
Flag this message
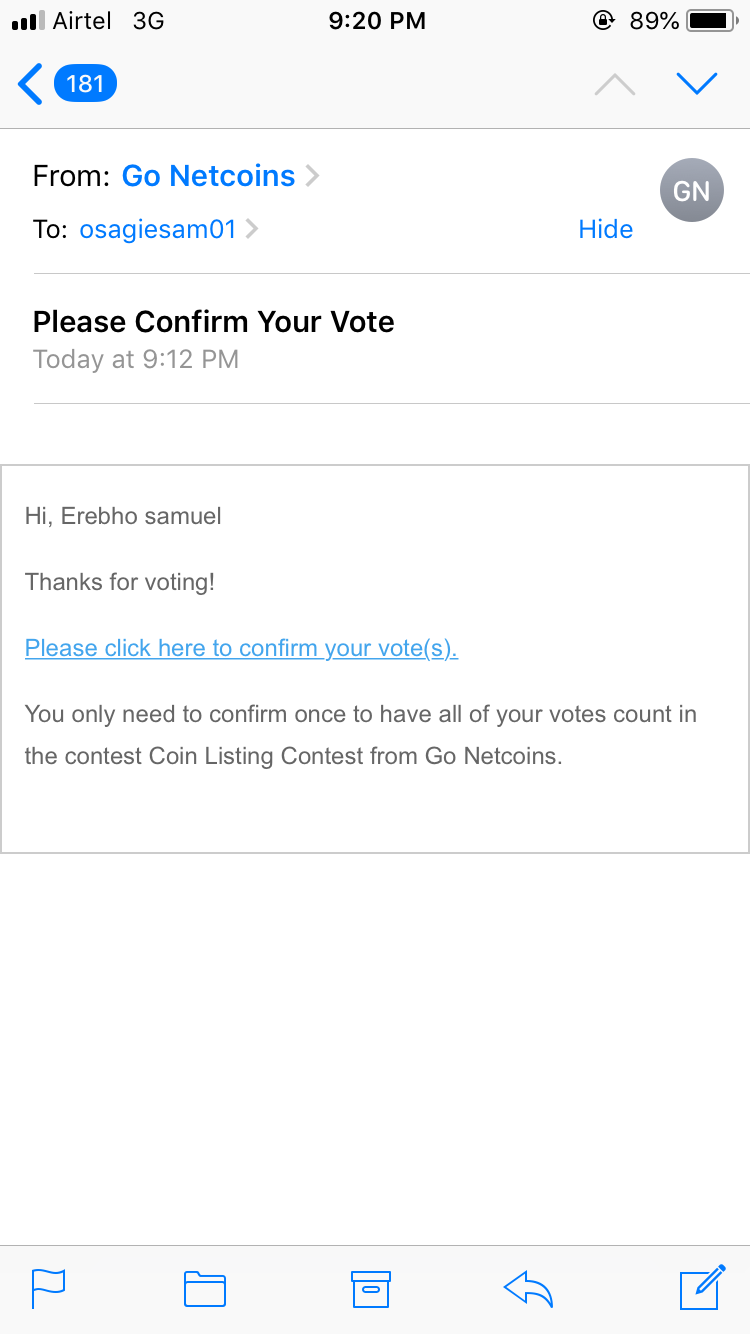click(x=49, y=1288)
